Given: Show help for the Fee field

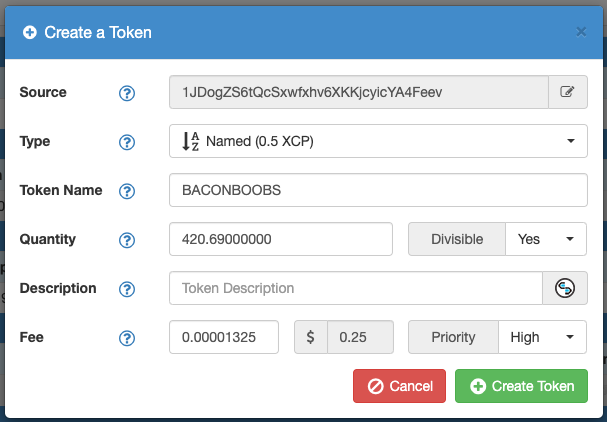Looking at the screenshot, I should click(x=127, y=338).
